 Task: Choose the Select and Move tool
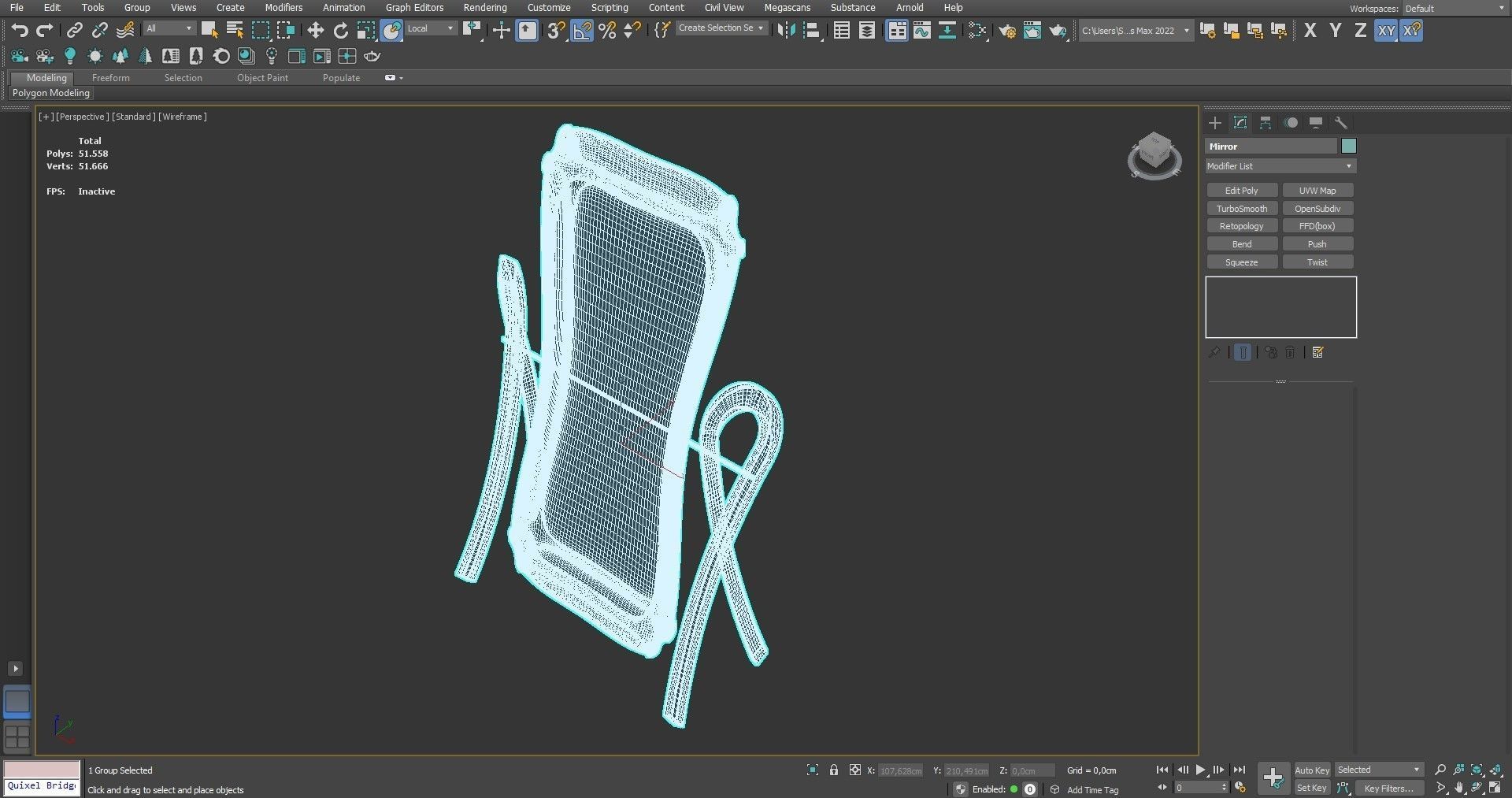[x=315, y=31]
